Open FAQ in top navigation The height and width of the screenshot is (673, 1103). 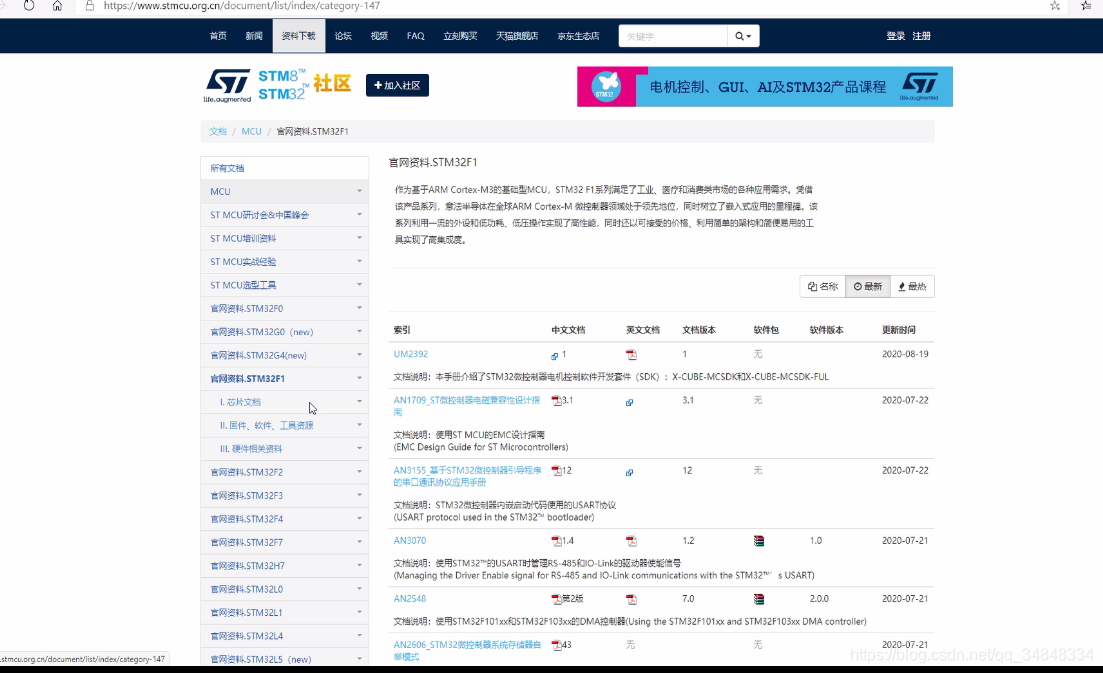pos(416,36)
